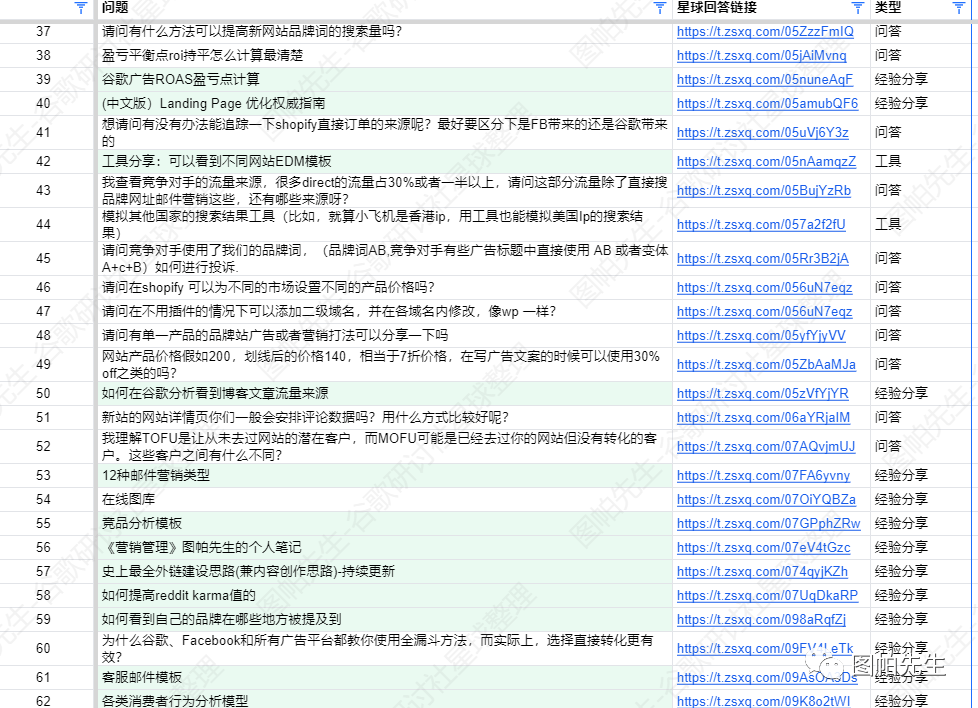
Task: Click the vertical scrollbar on the right edge
Action: coord(972,350)
